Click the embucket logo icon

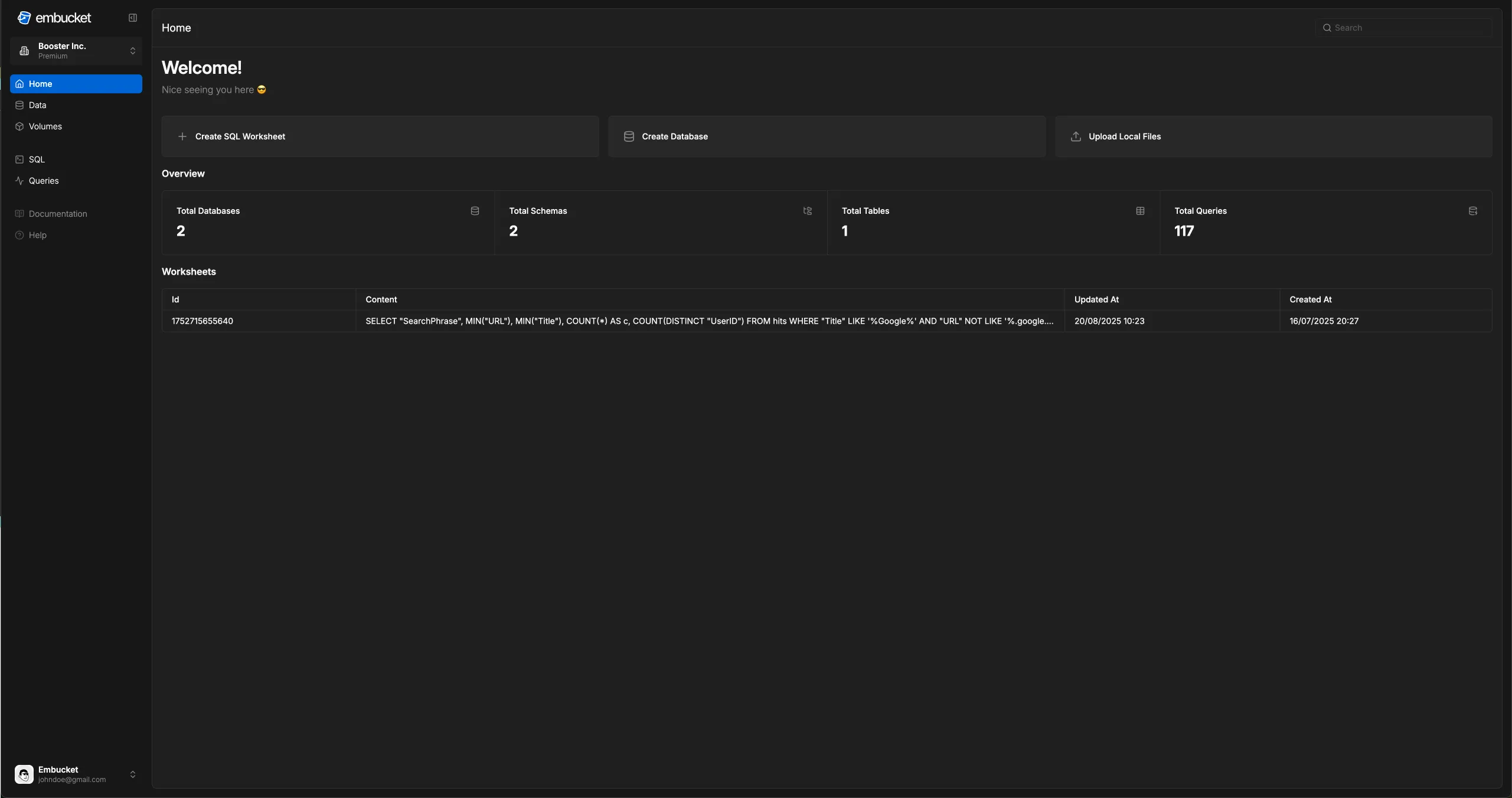click(x=24, y=18)
